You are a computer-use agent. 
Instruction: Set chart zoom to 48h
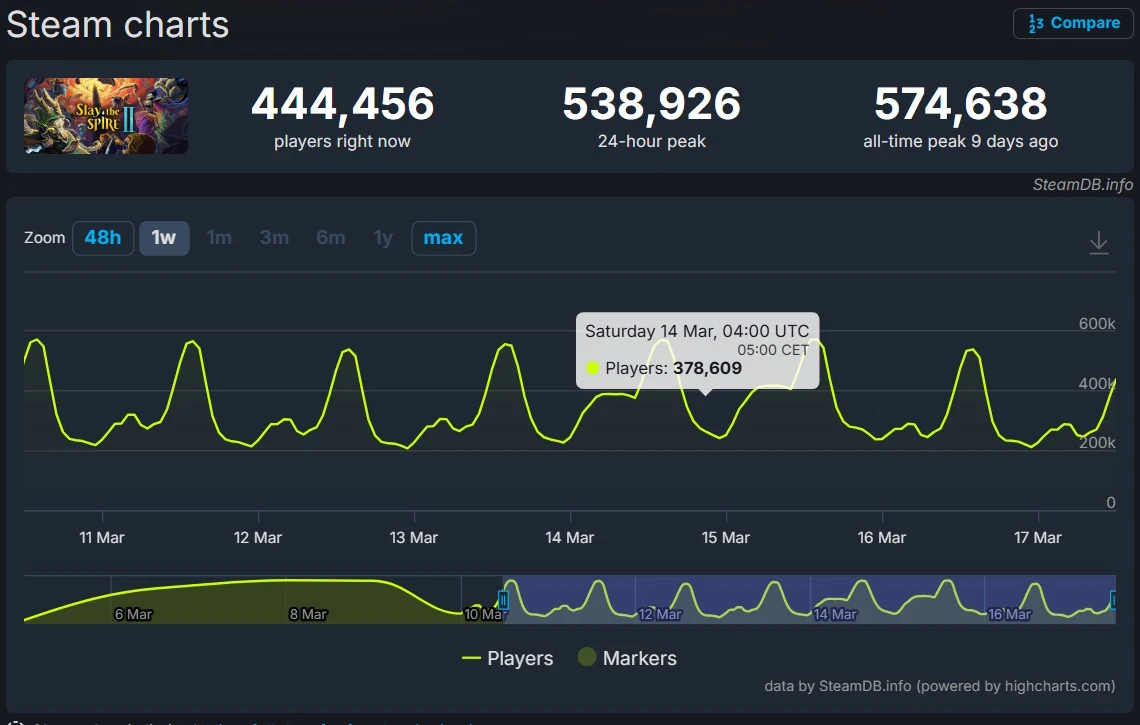click(x=103, y=238)
